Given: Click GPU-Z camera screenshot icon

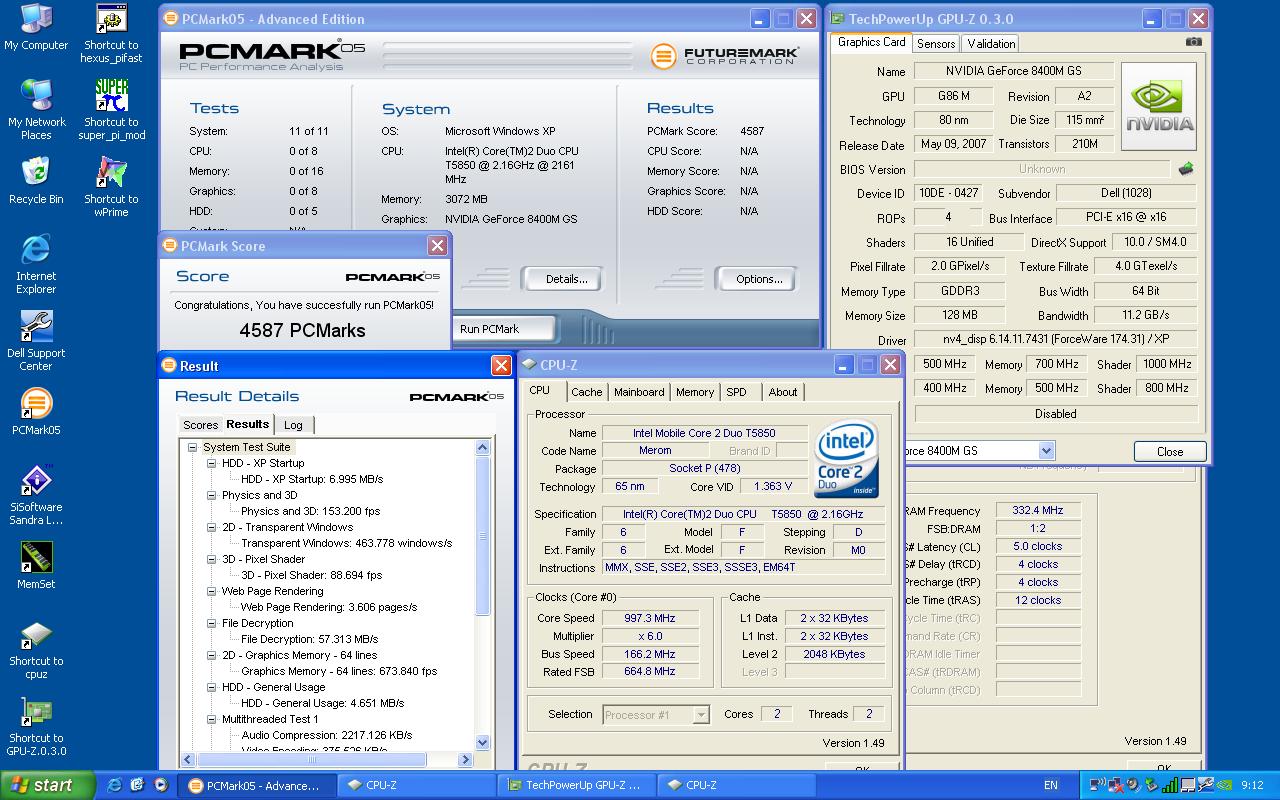Looking at the screenshot, I should click(x=1193, y=42).
